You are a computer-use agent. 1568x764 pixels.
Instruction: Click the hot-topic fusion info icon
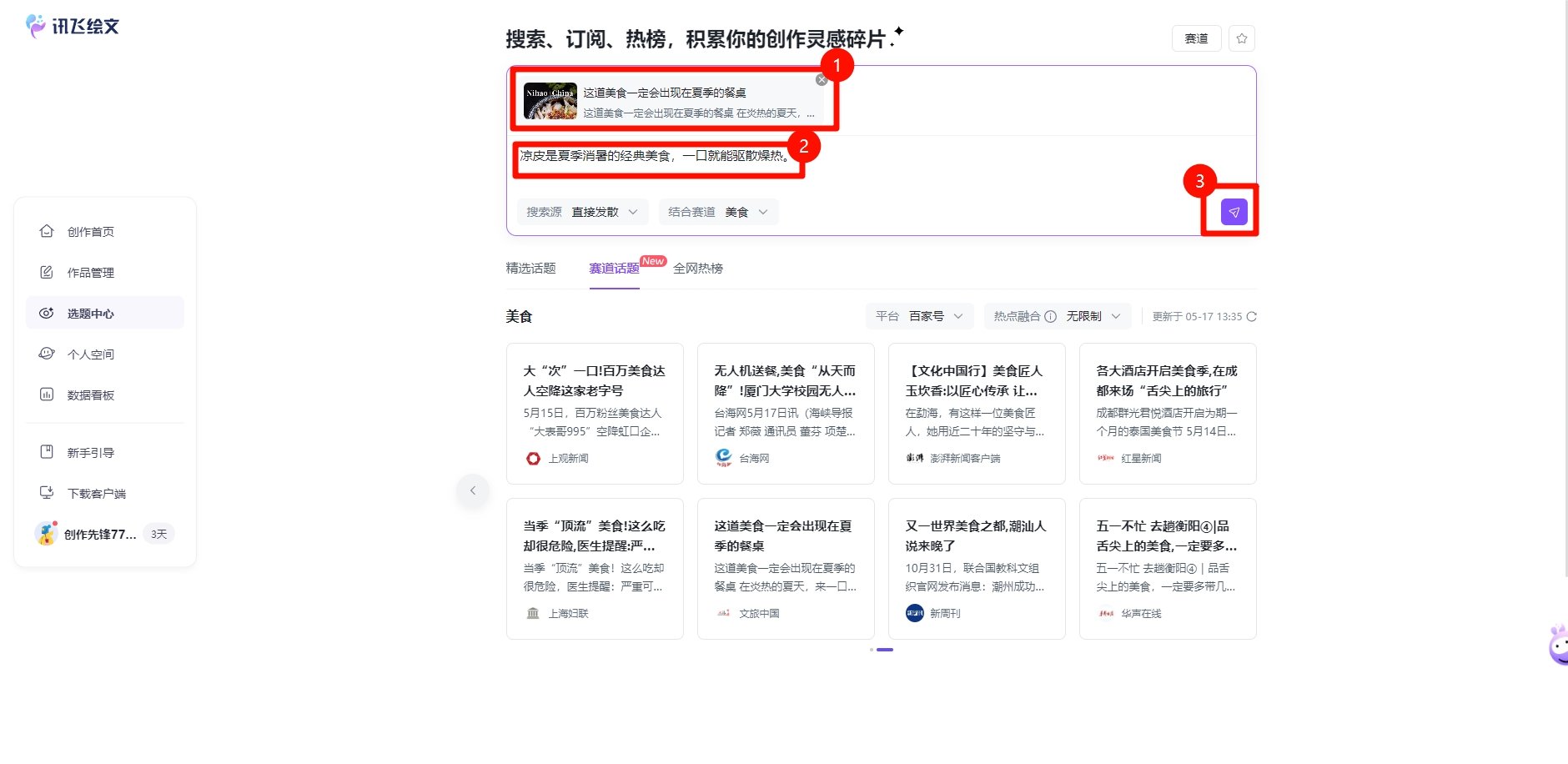1050,316
